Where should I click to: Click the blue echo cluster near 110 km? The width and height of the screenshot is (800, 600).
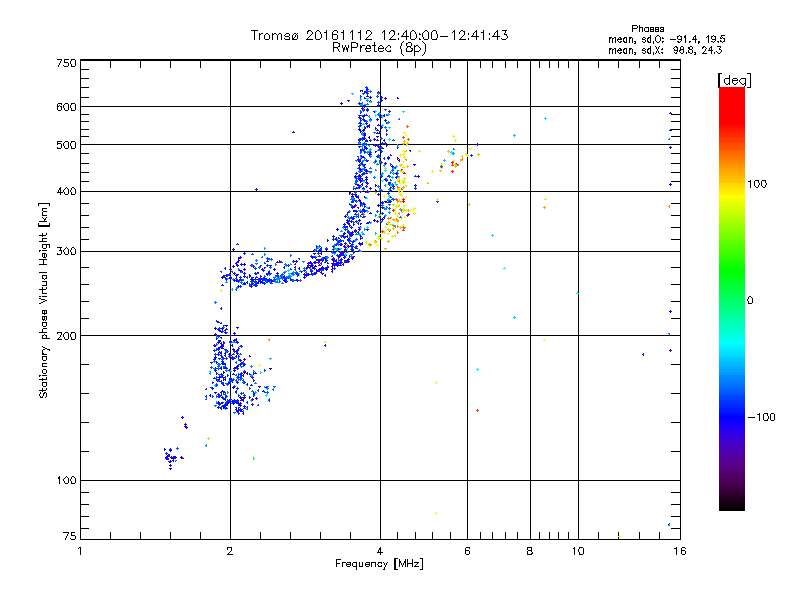(x=172, y=457)
